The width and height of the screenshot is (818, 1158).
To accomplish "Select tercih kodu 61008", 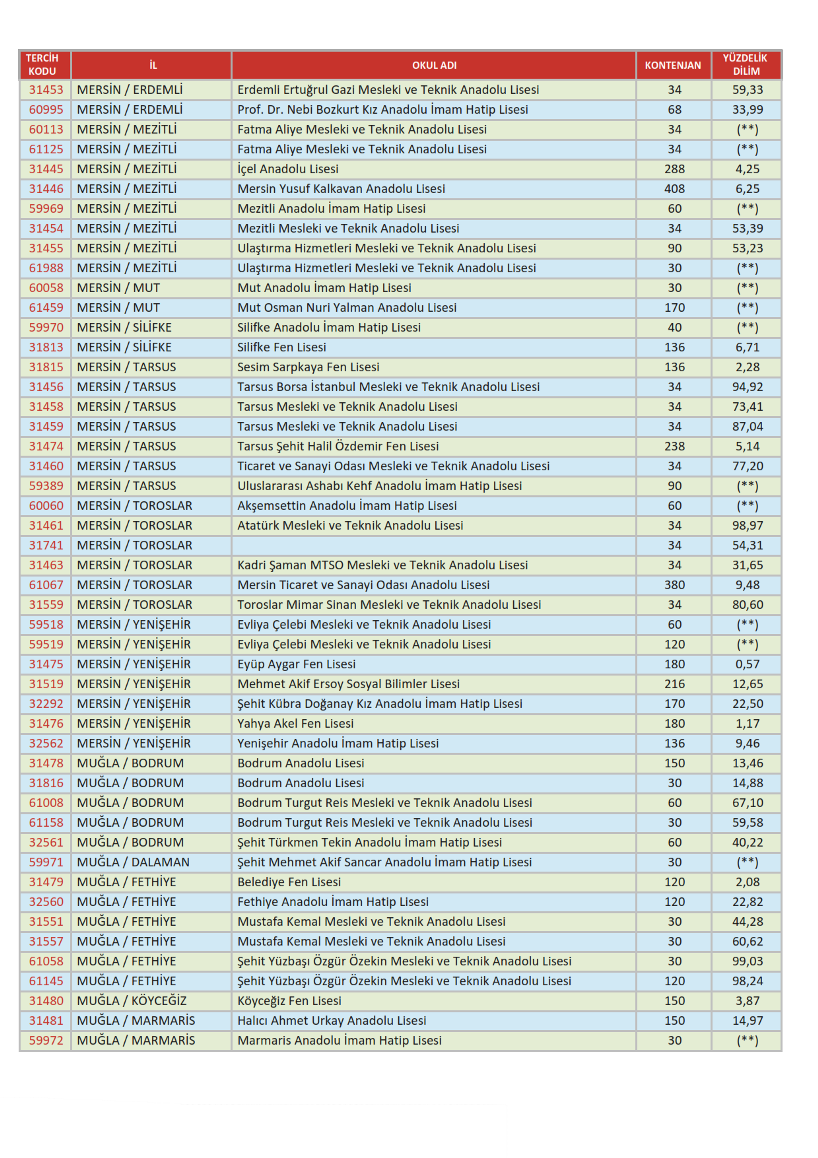I will (47, 803).
